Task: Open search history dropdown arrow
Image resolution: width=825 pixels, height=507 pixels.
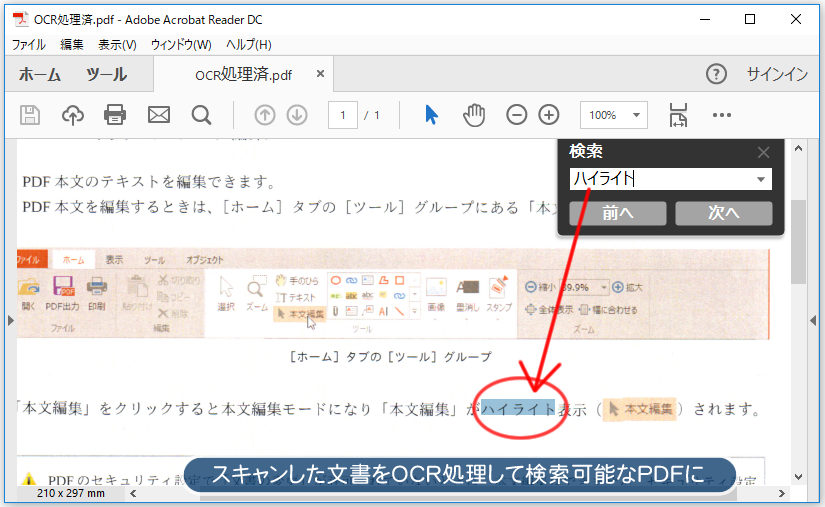Action: [761, 179]
